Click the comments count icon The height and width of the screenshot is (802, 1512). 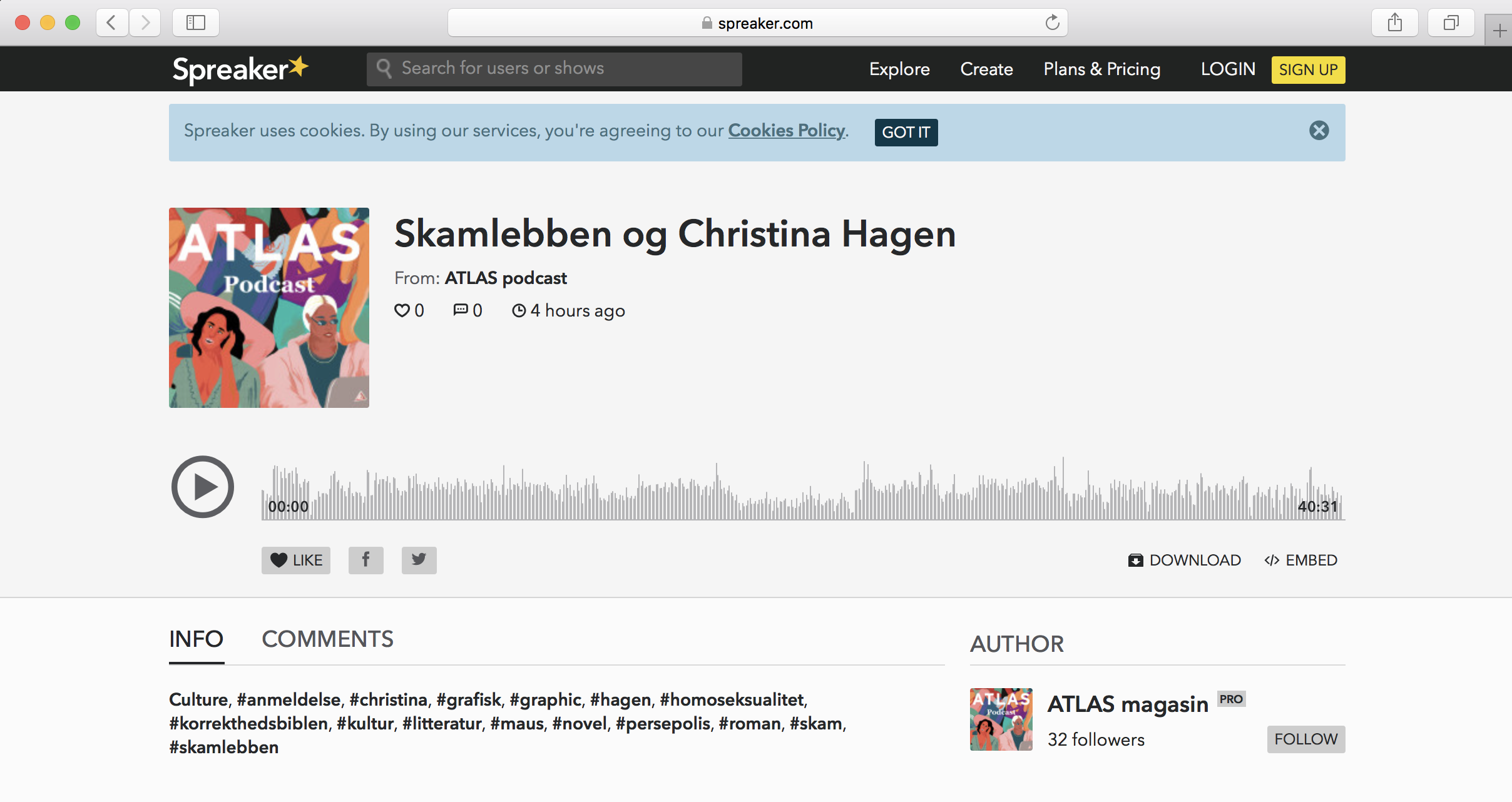click(x=461, y=310)
